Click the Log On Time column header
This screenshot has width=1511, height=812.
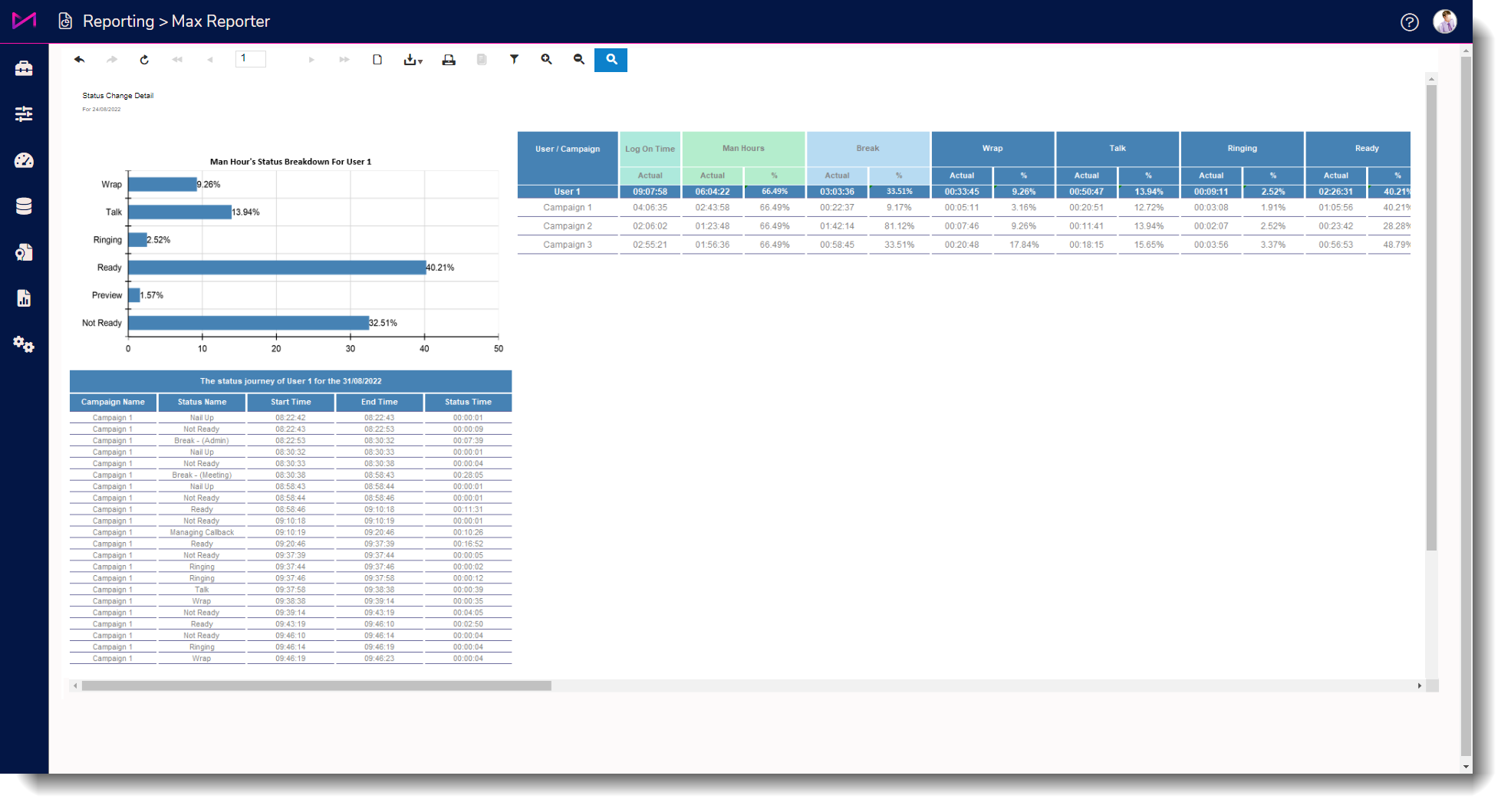(650, 149)
